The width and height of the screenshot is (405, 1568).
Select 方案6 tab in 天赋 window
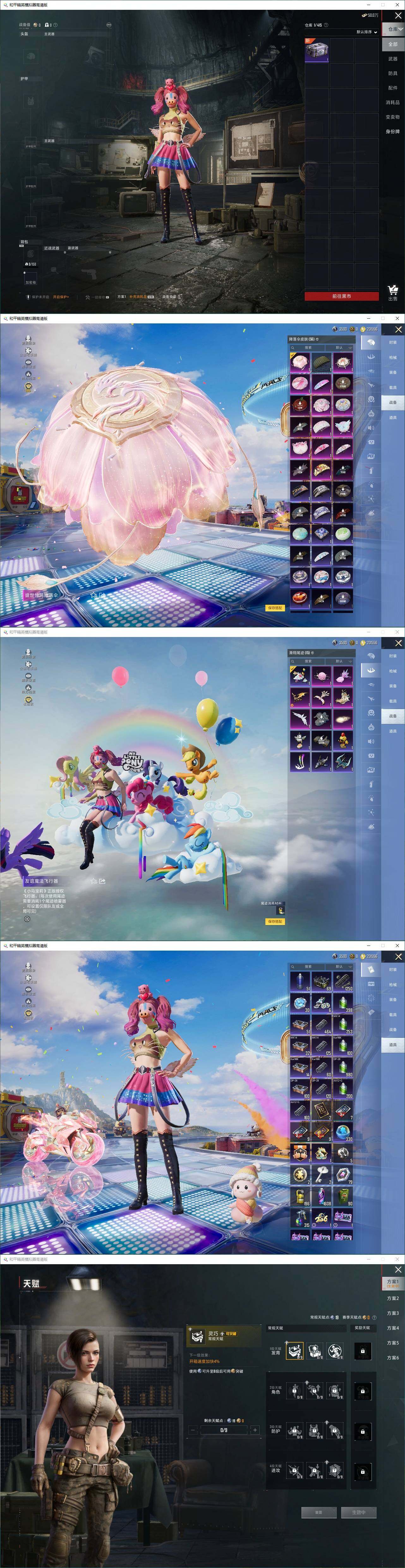(393, 1357)
